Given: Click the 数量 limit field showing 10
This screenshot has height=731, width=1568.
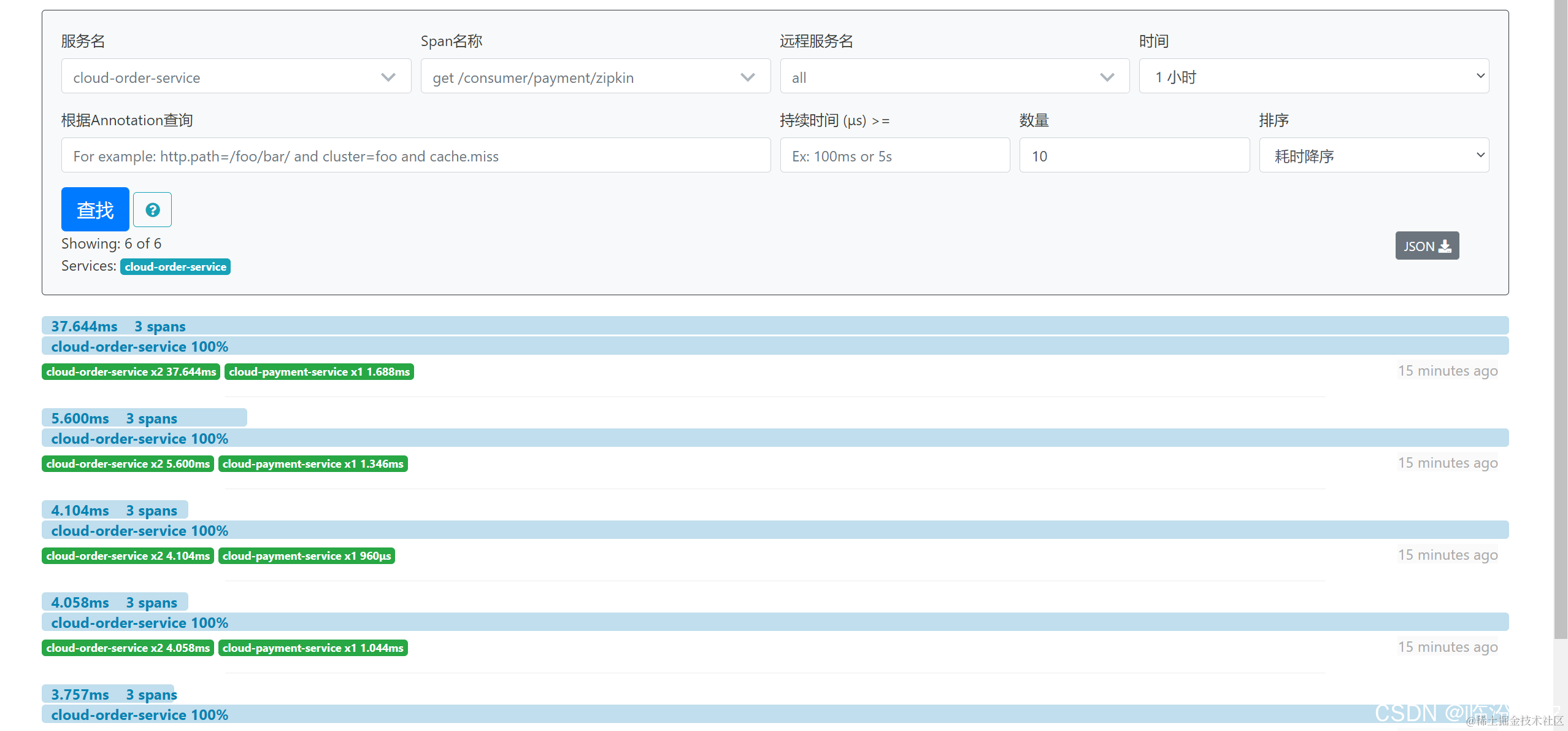Looking at the screenshot, I should pyautogui.click(x=1134, y=155).
